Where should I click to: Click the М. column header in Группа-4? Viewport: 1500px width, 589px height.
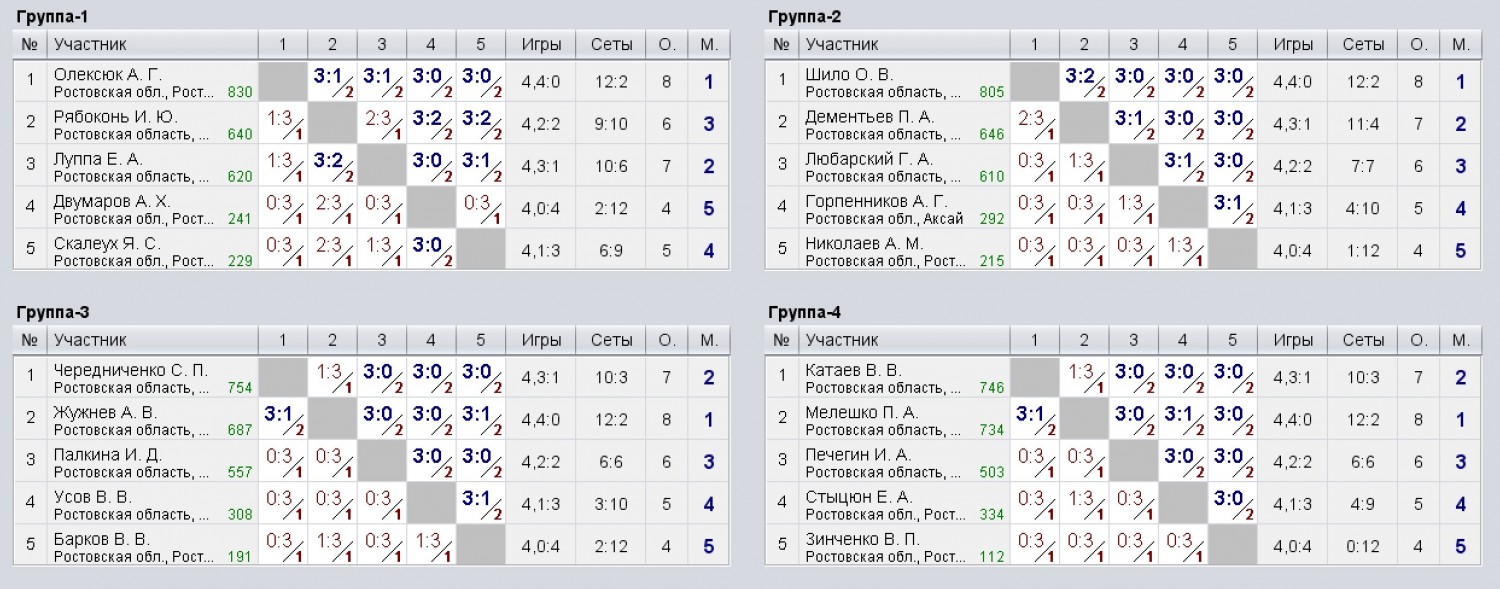click(1460, 340)
